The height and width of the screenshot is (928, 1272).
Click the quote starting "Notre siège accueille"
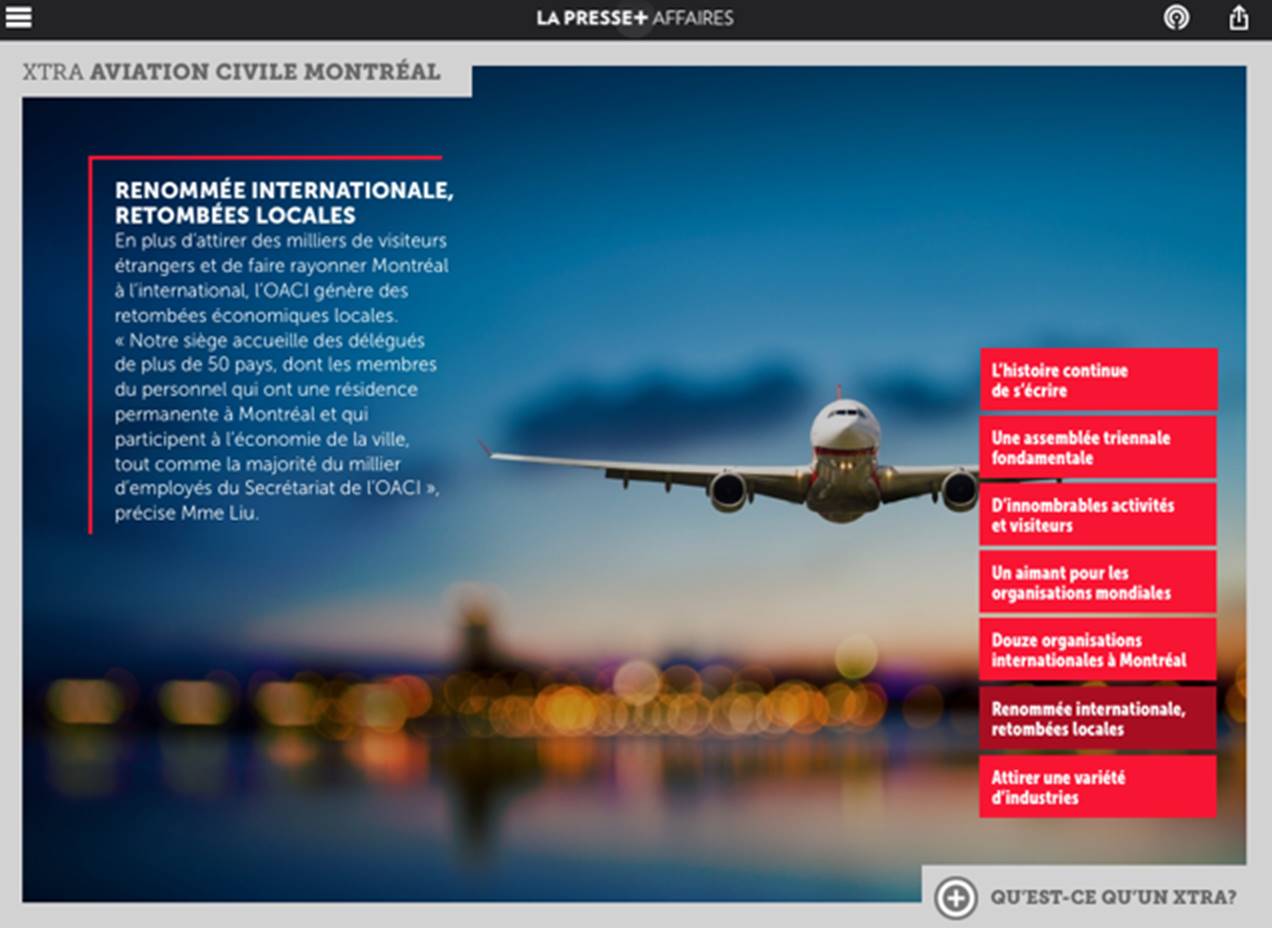(x=278, y=425)
